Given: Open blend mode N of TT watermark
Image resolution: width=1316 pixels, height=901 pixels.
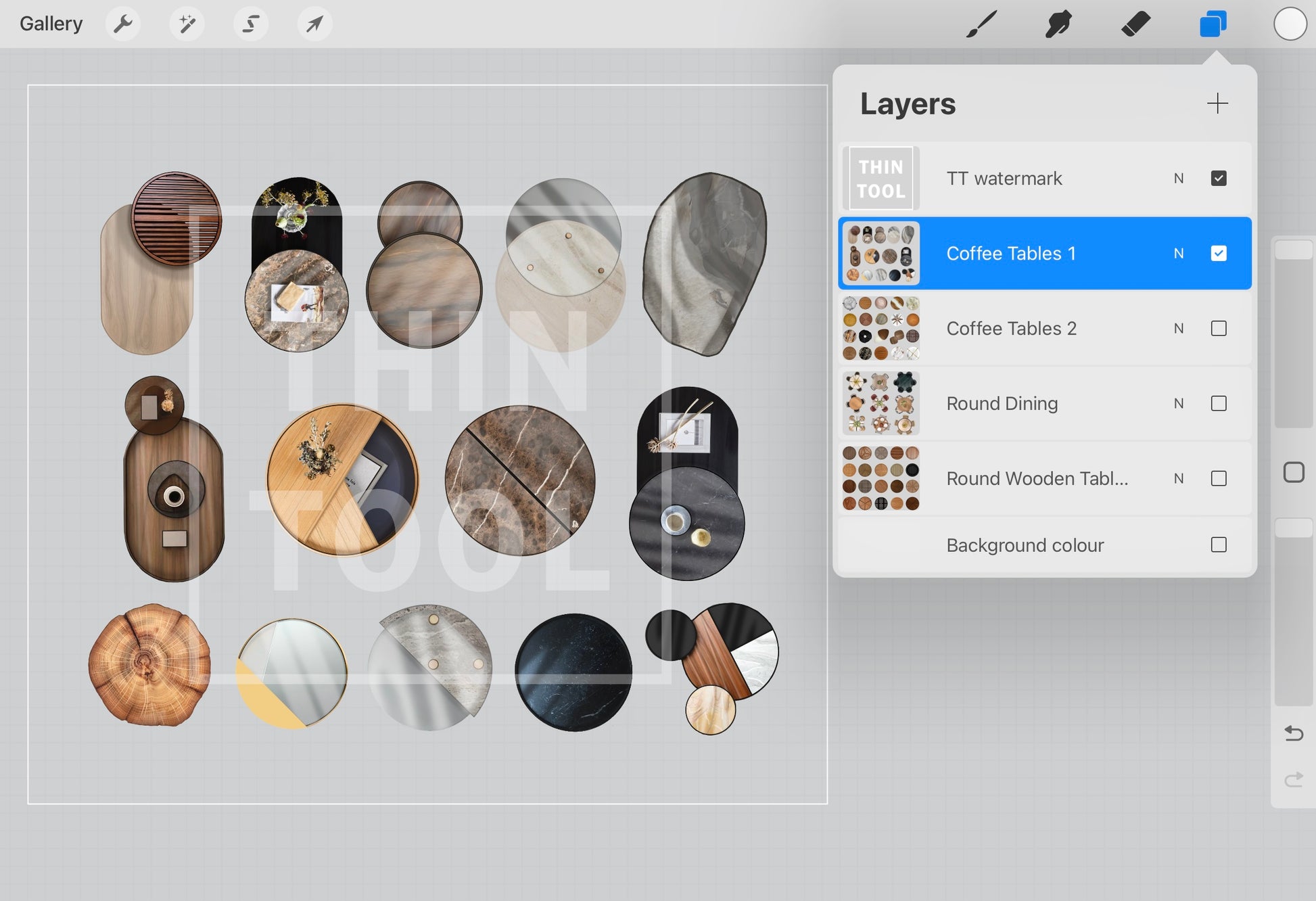Looking at the screenshot, I should pos(1179,179).
